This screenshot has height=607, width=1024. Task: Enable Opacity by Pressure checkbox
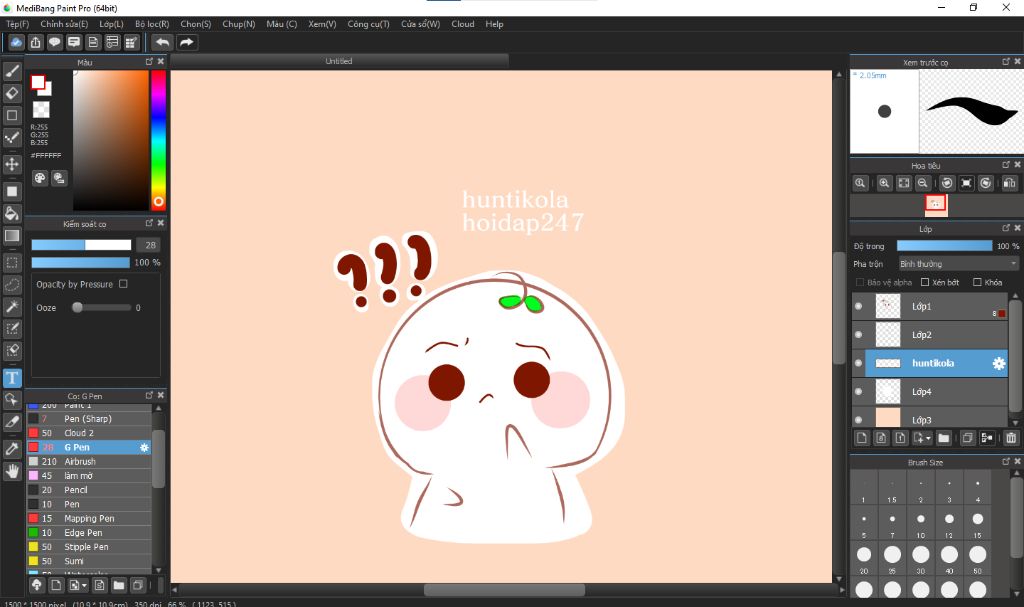click(123, 284)
